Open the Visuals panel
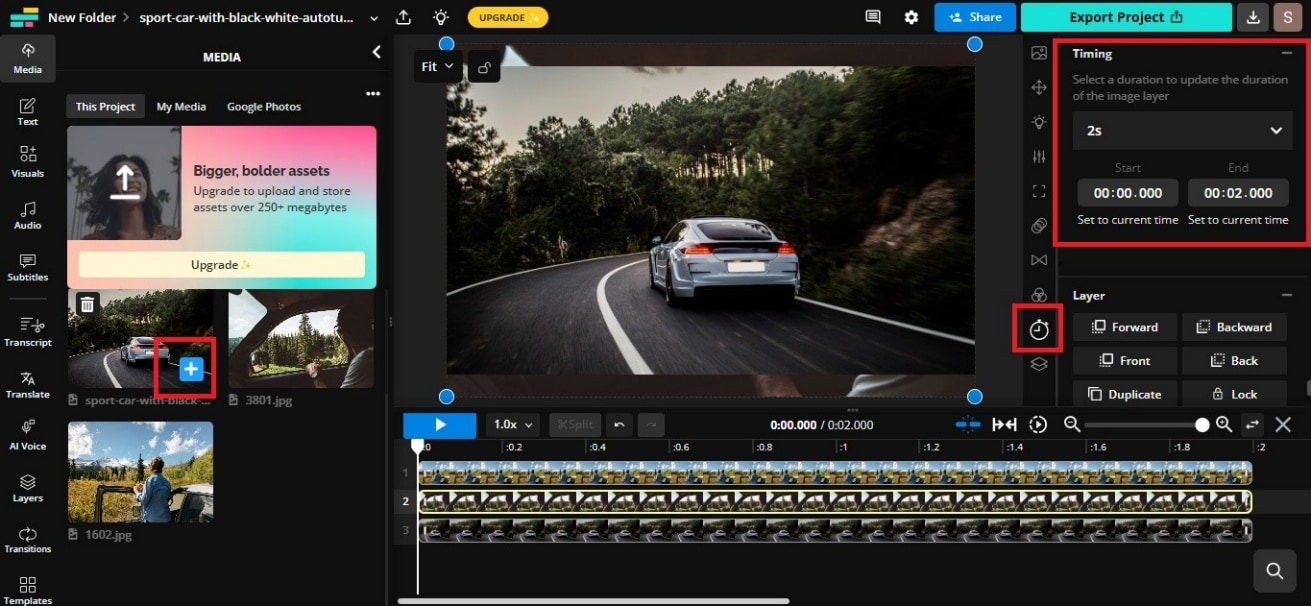Screen dimensions: 1311x606 coord(27,162)
